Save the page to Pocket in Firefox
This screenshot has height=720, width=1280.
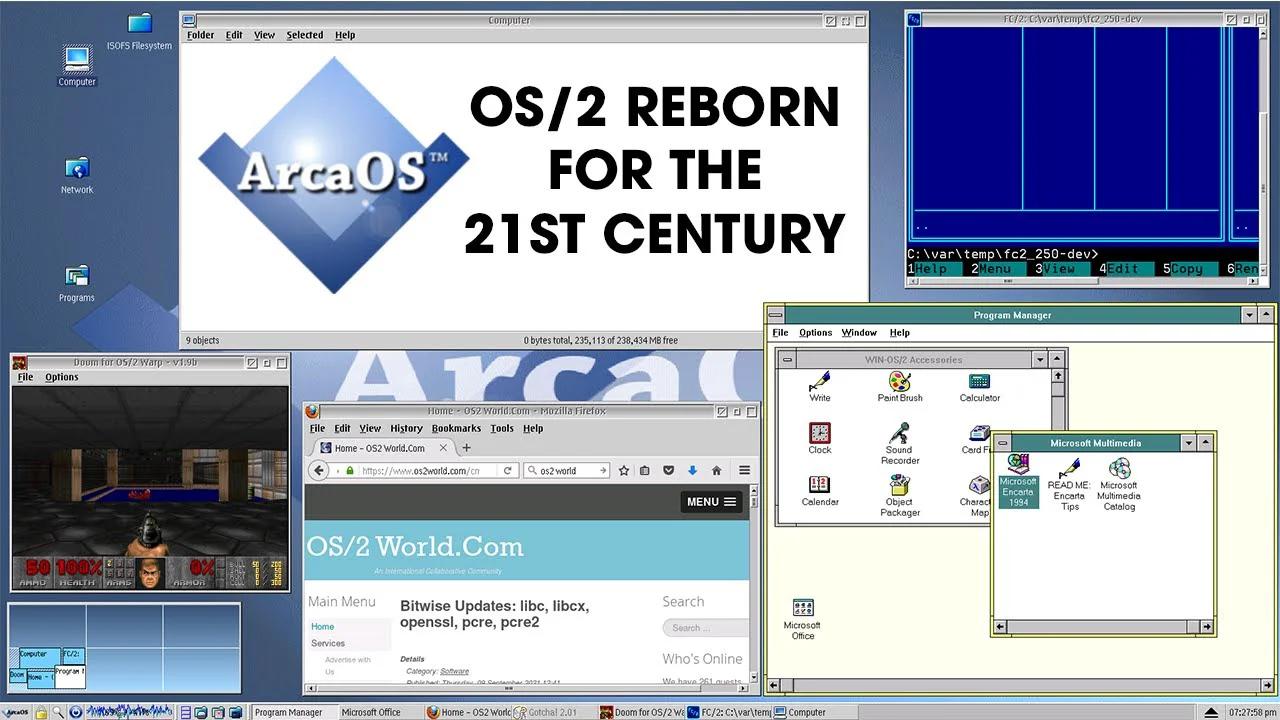[x=669, y=468]
